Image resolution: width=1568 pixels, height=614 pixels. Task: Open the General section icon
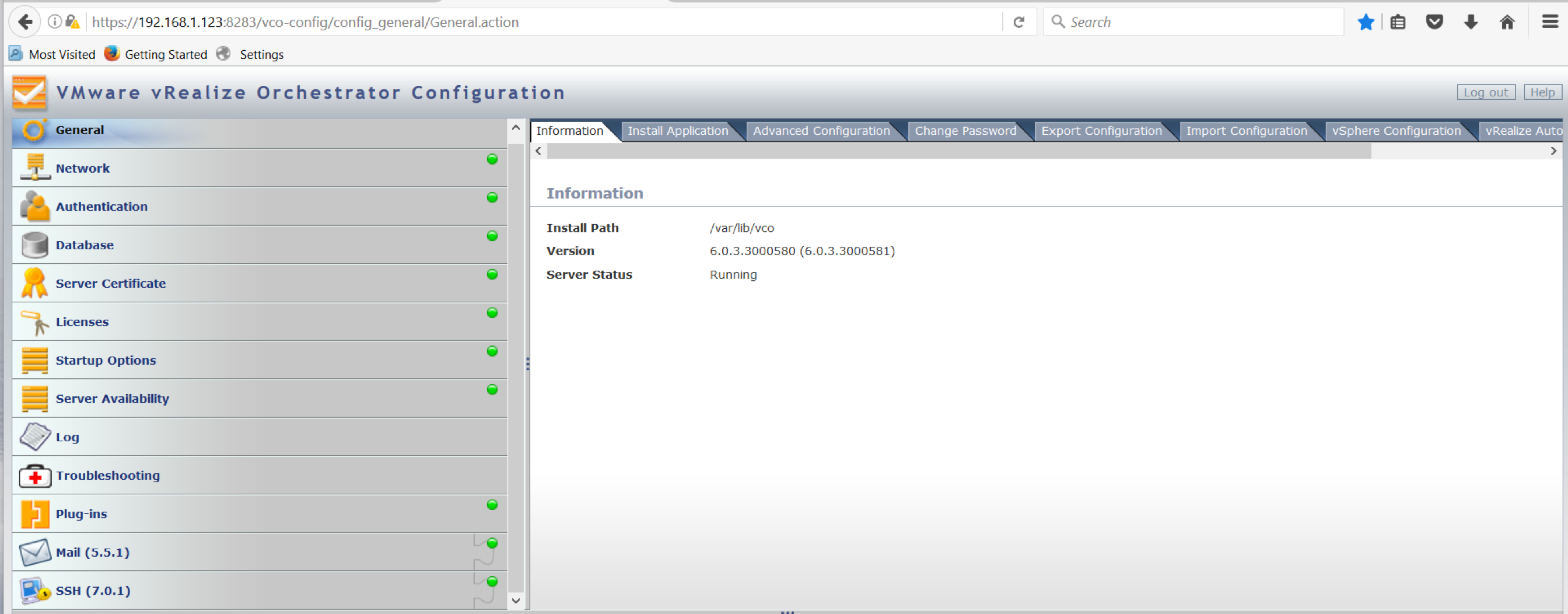33,130
